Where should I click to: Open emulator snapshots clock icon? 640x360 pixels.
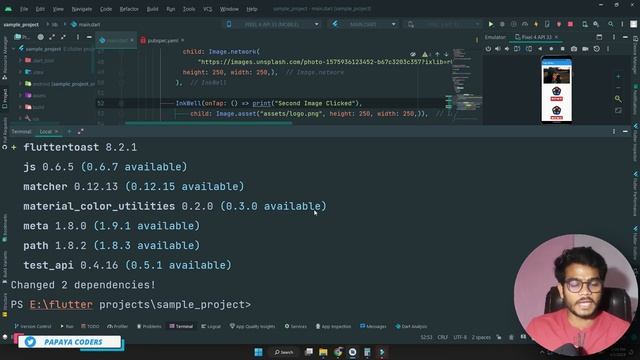tap(597, 49)
